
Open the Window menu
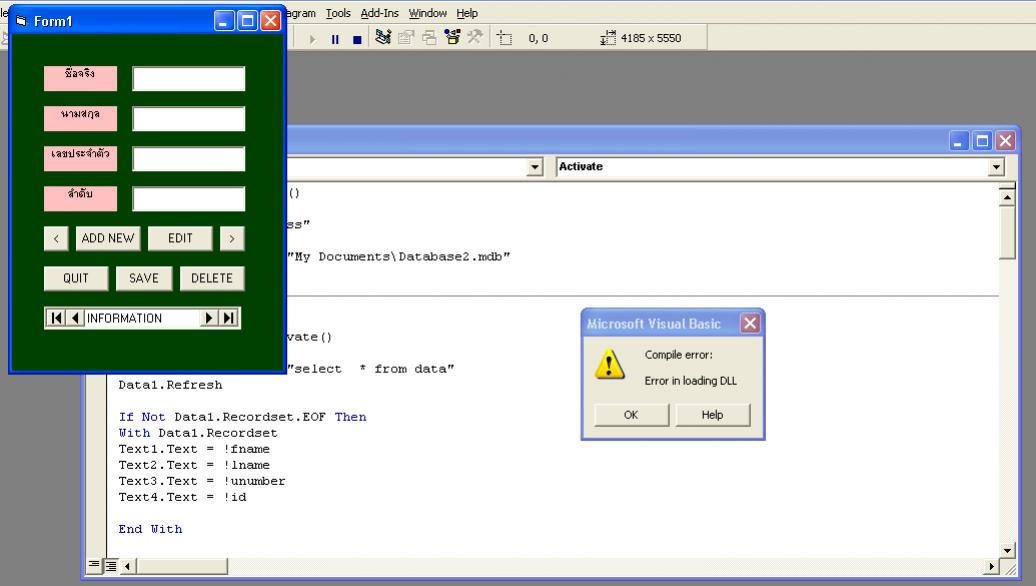(427, 13)
